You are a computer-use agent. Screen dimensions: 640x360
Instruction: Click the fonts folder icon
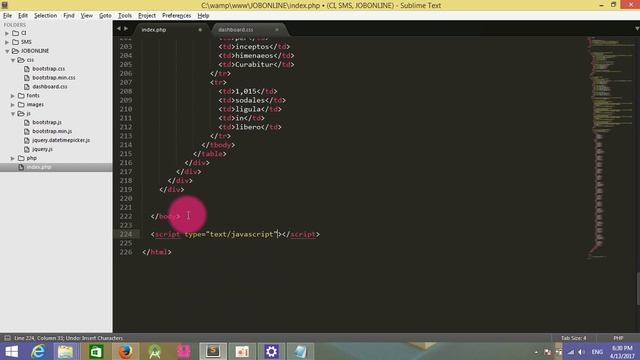(x=21, y=96)
